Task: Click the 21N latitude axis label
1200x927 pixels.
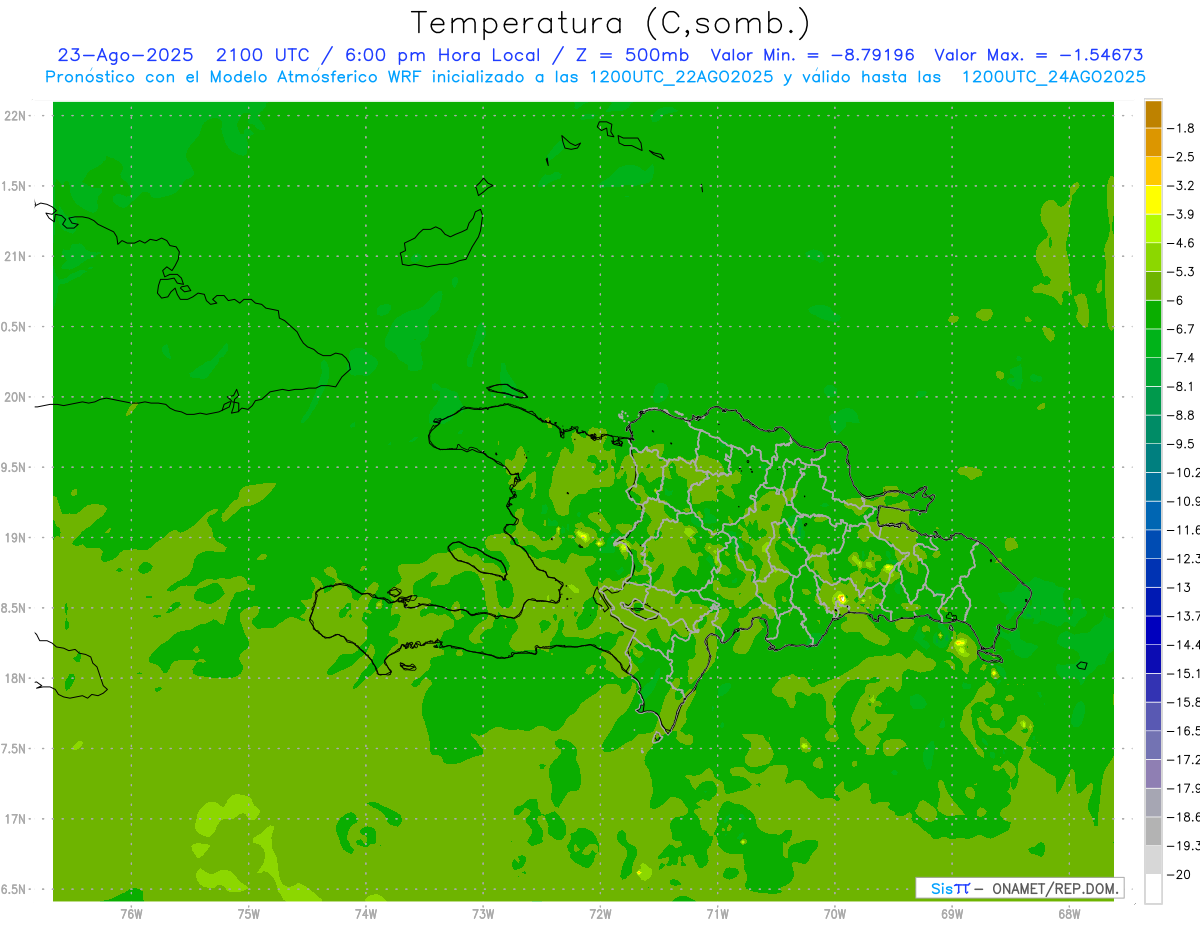Action: pyautogui.click(x=16, y=256)
